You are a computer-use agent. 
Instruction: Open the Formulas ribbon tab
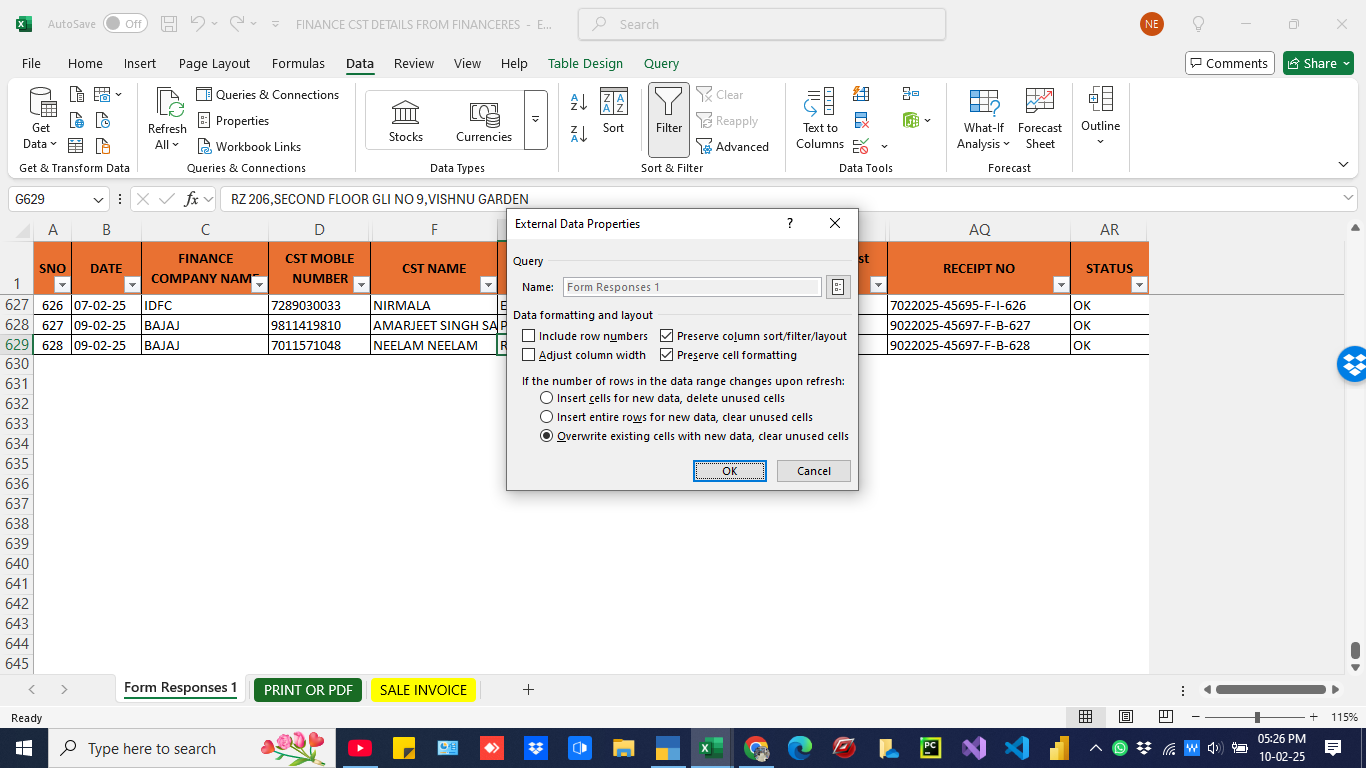click(298, 63)
